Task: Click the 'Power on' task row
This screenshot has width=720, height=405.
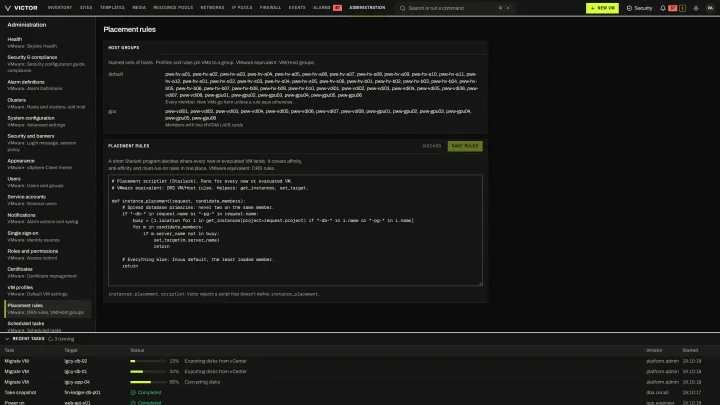Action: pos(360,402)
